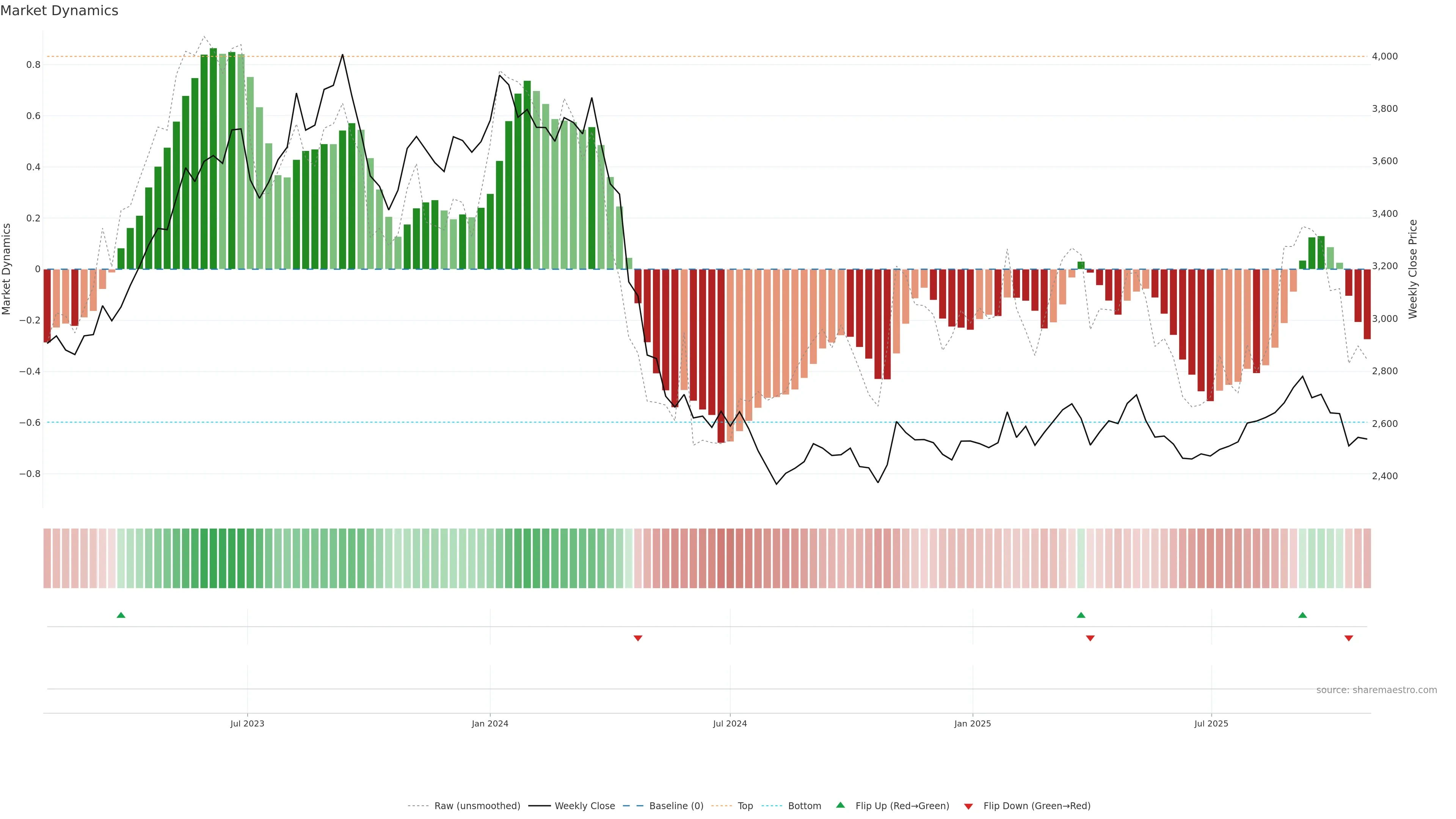
Task: Click the Flip Down (Green→Red) legend label
Action: [x=1037, y=806]
